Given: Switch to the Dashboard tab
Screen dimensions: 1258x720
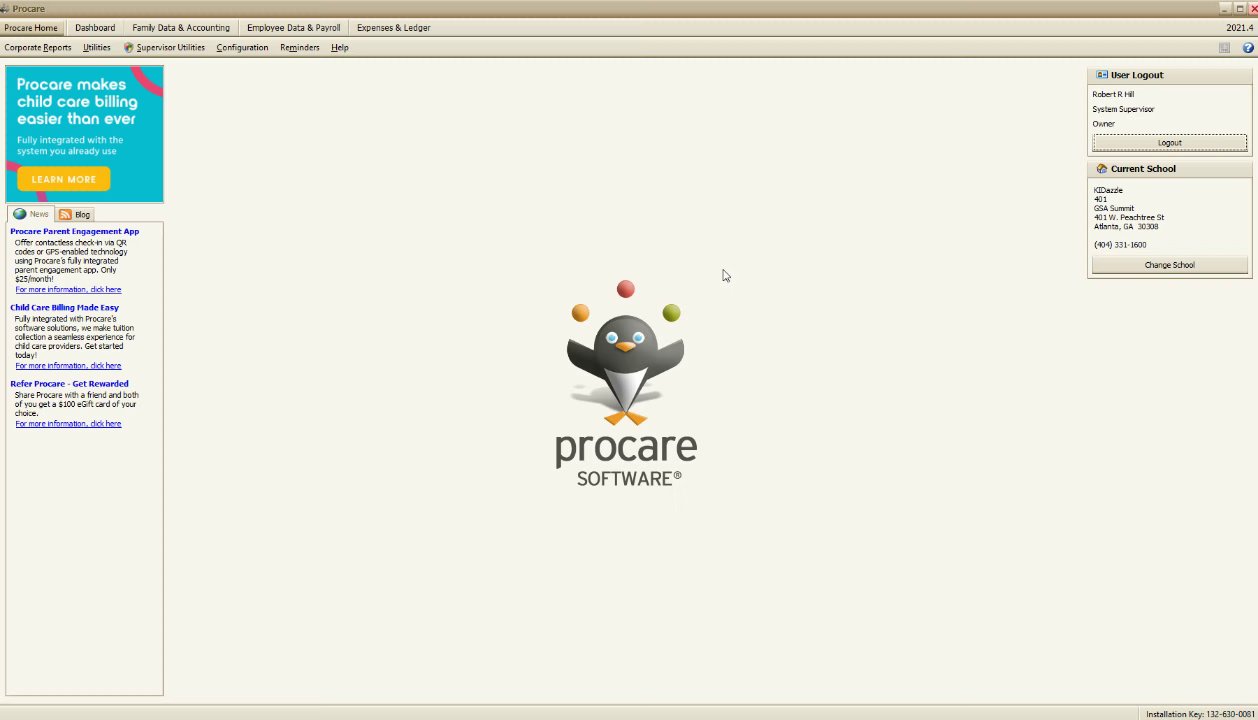Looking at the screenshot, I should (95, 28).
